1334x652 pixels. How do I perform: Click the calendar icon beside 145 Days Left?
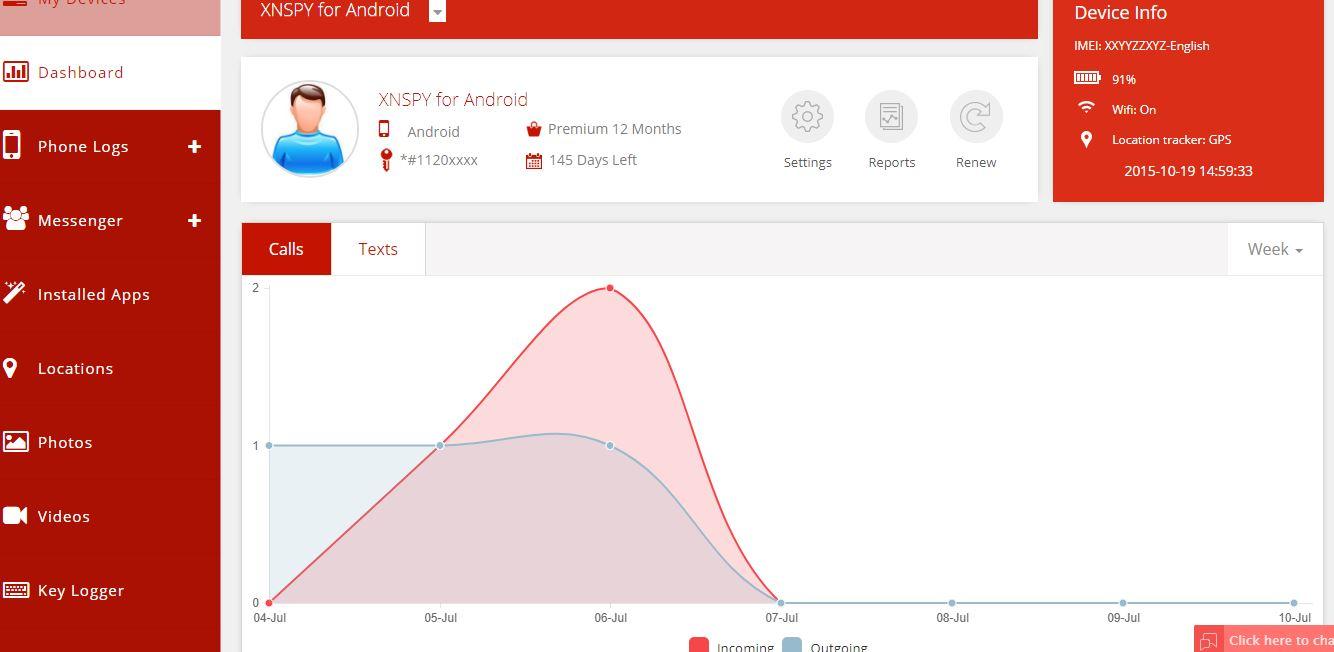(x=534, y=160)
